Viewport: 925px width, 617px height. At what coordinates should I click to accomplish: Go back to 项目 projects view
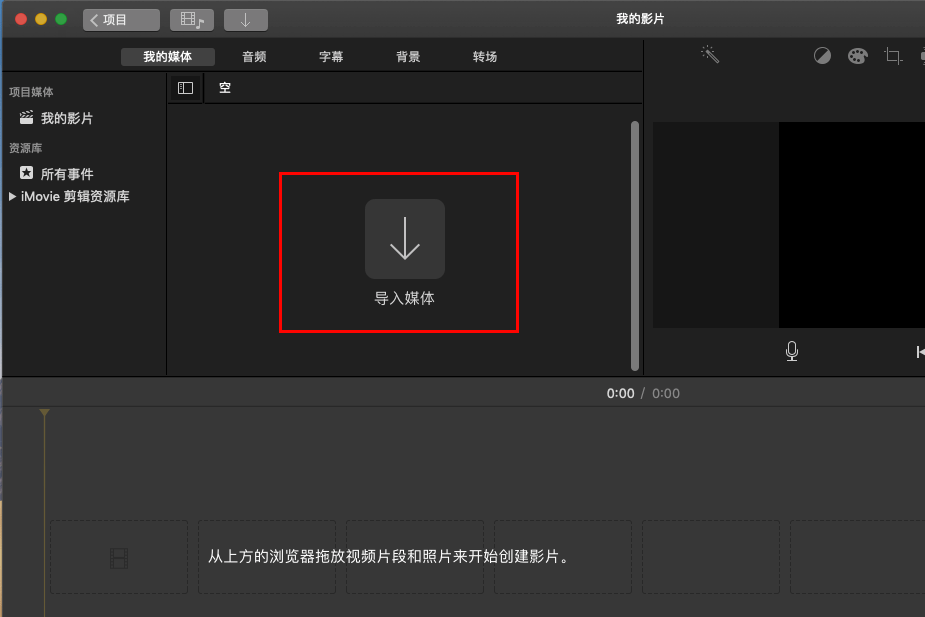121,20
